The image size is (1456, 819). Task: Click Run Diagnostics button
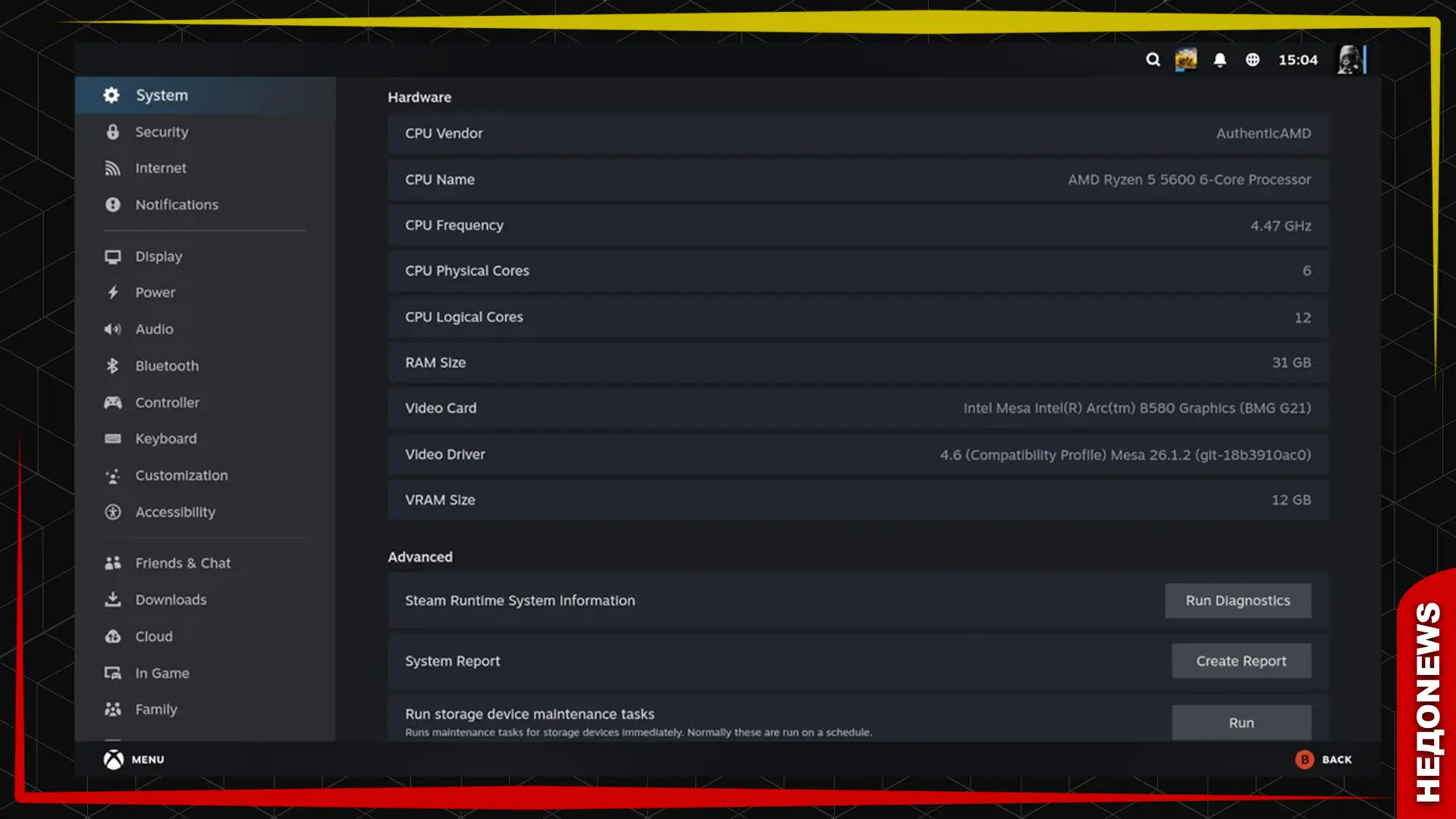(1238, 601)
